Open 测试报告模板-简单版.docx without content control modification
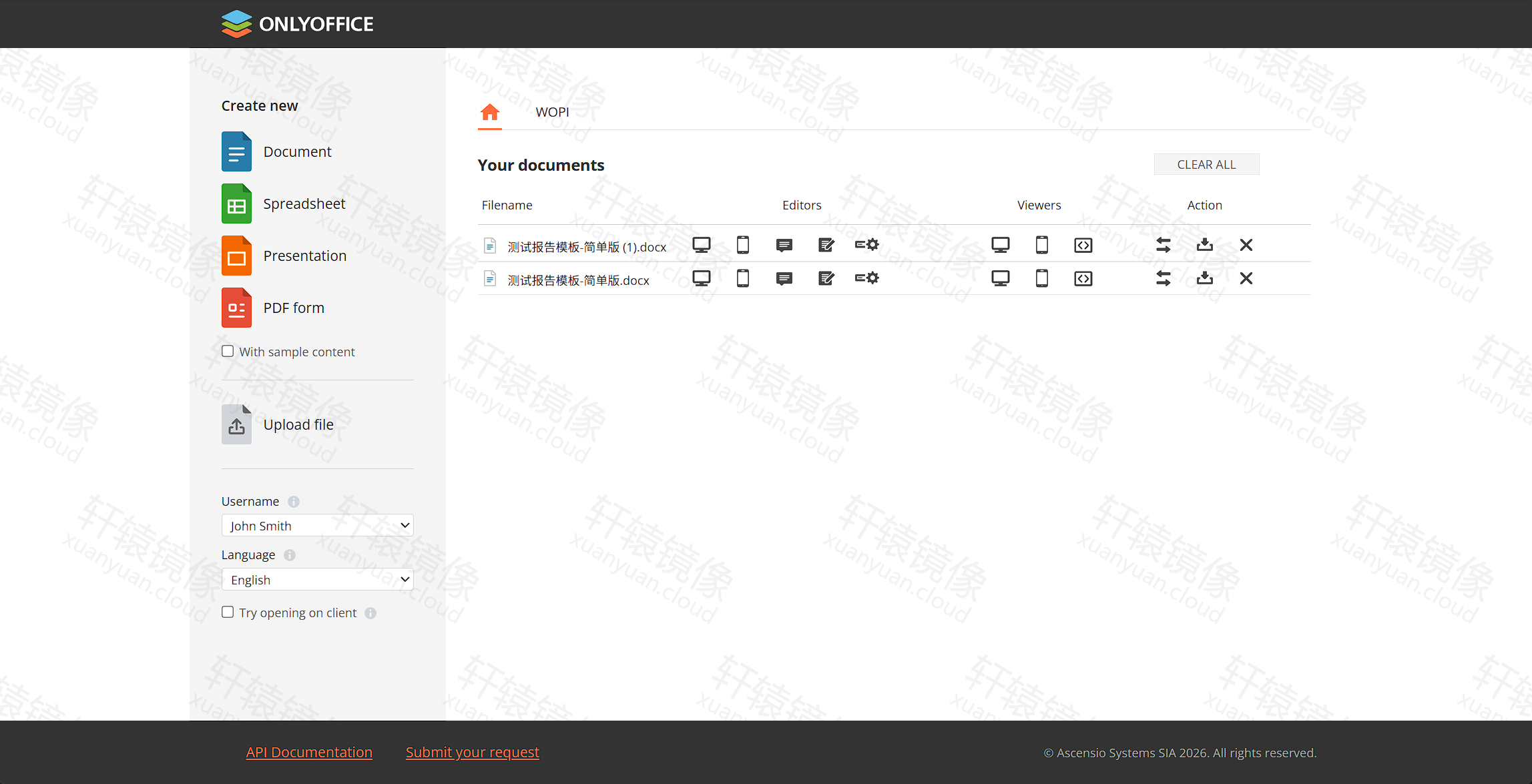 click(x=867, y=278)
